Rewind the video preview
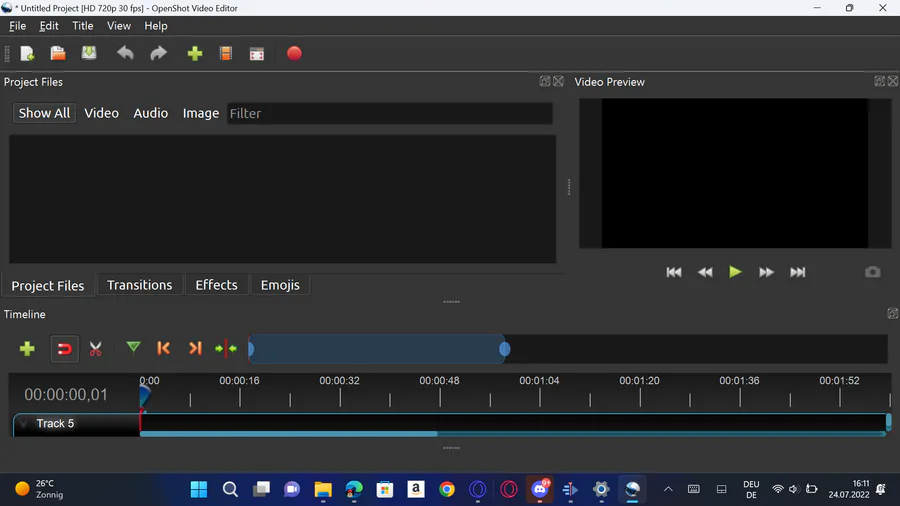Image resolution: width=900 pixels, height=506 pixels. pos(705,272)
